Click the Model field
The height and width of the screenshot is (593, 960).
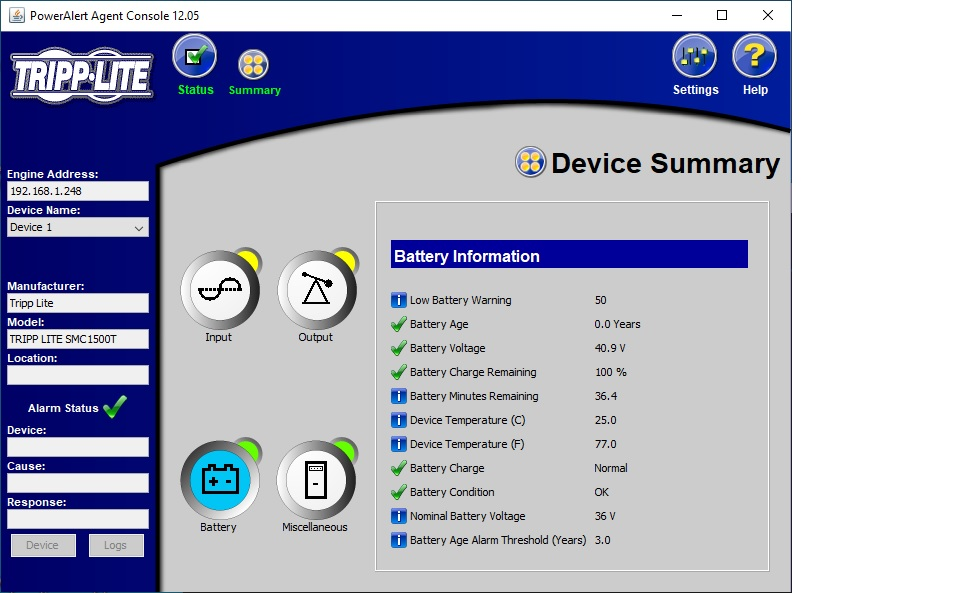pyautogui.click(x=78, y=339)
